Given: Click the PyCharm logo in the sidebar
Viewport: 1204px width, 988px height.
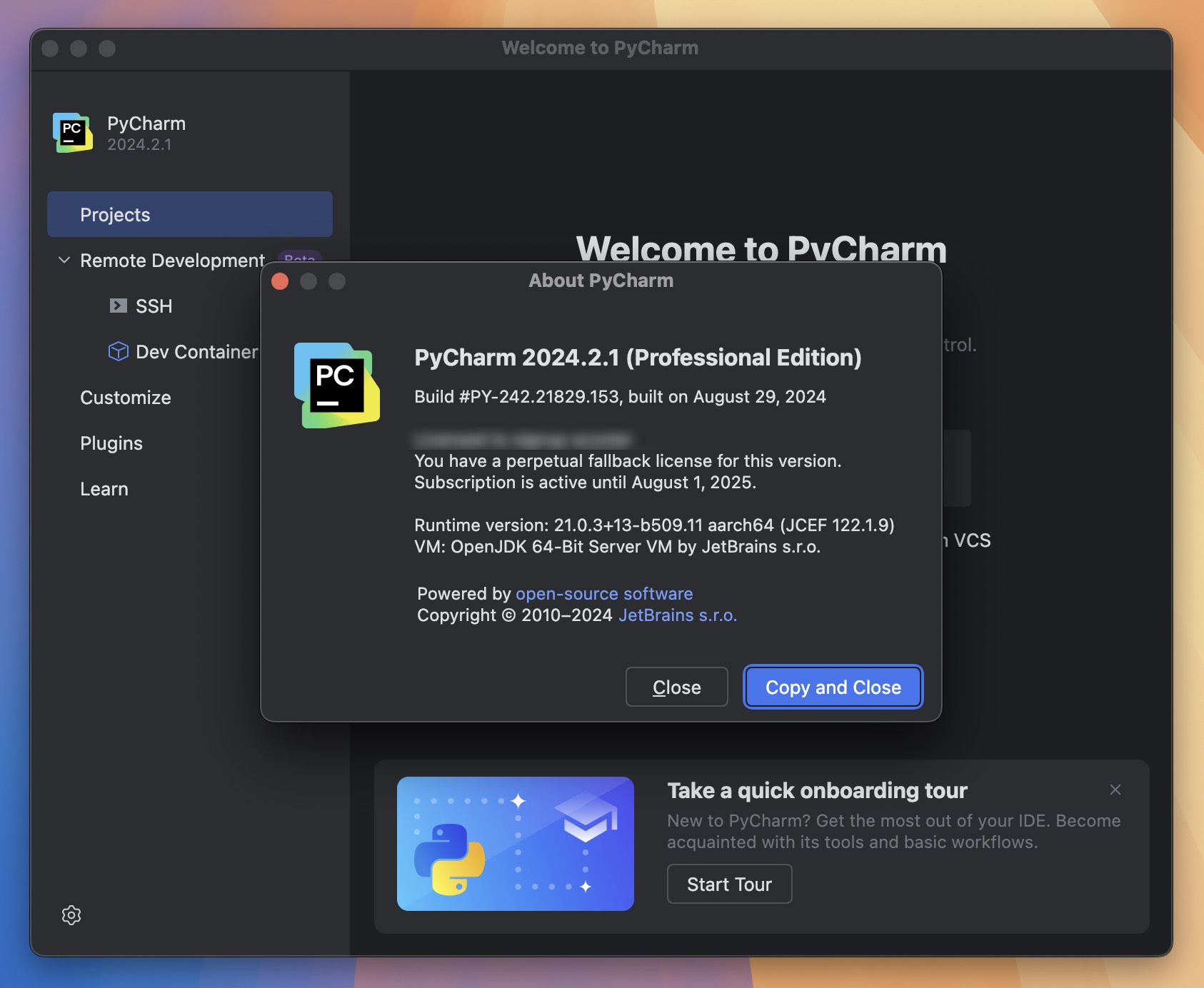Looking at the screenshot, I should tap(73, 133).
